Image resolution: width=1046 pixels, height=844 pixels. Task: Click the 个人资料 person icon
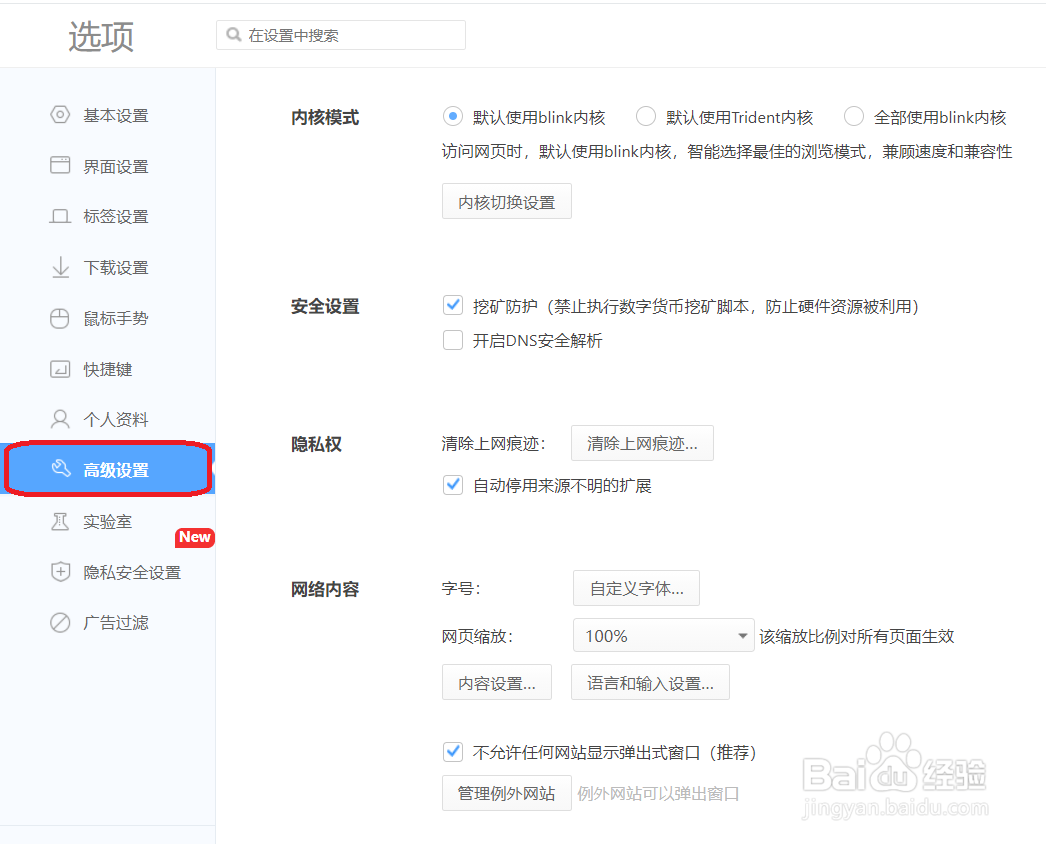coord(60,419)
